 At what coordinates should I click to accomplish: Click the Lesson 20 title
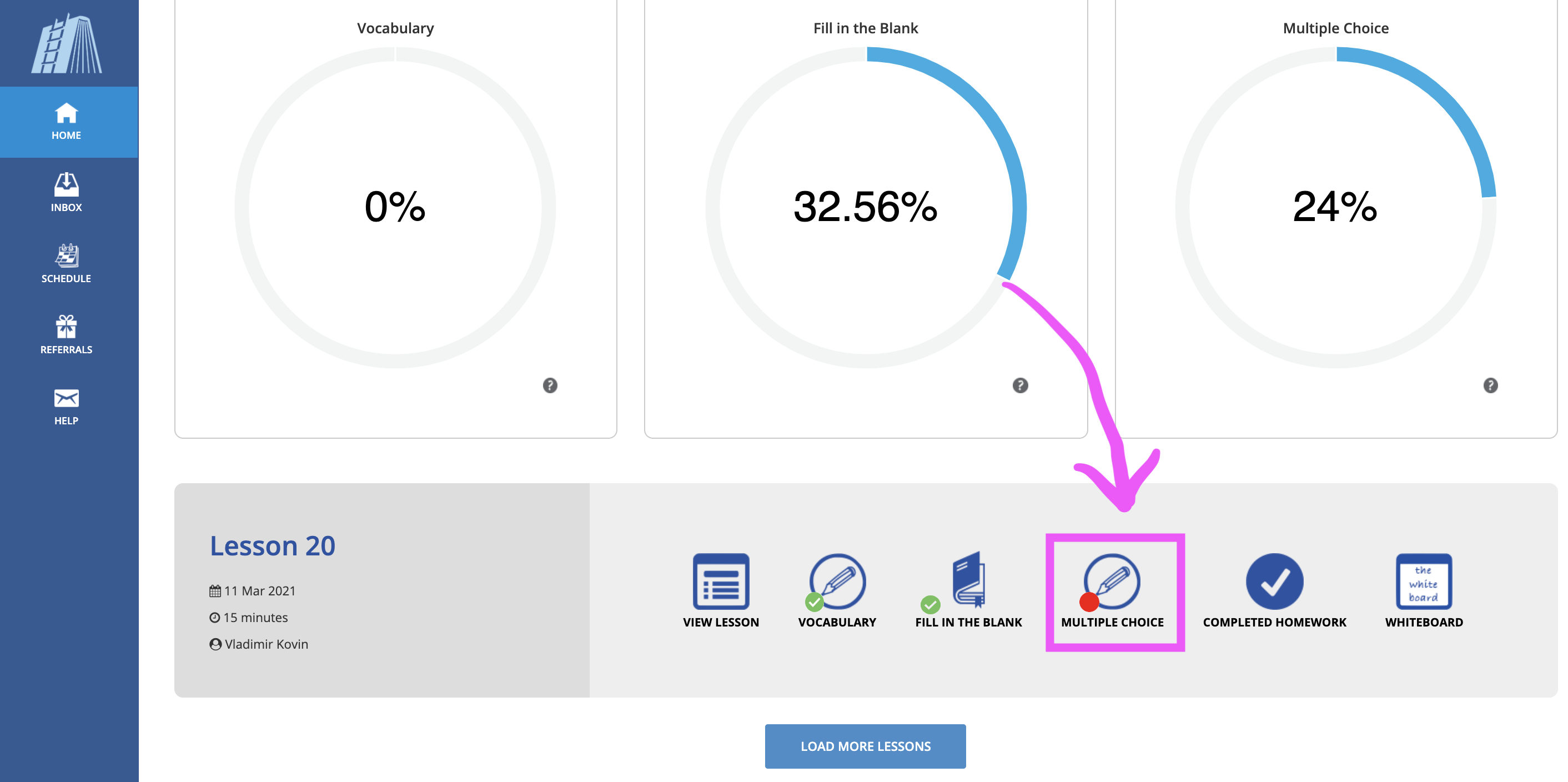click(273, 546)
